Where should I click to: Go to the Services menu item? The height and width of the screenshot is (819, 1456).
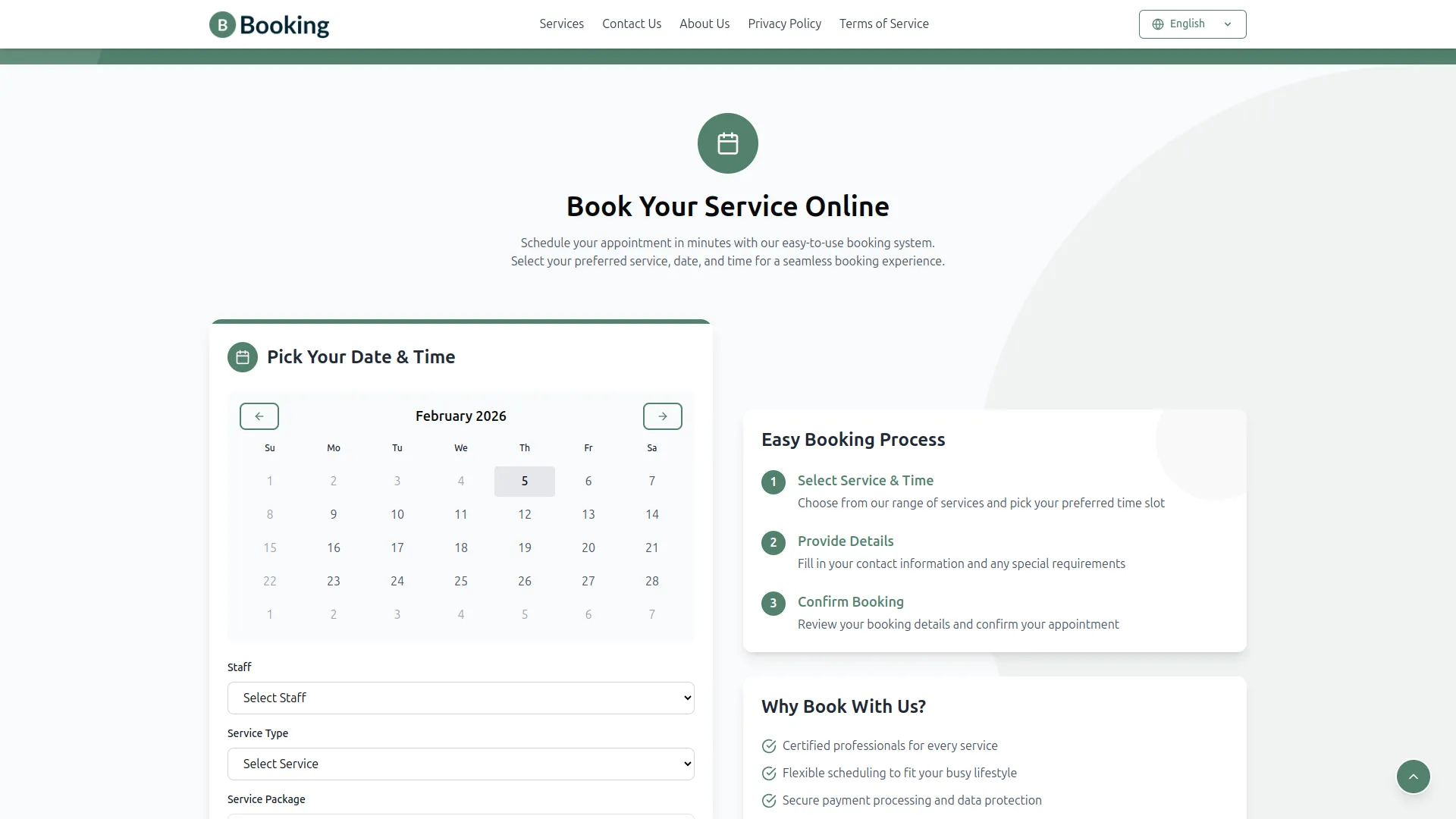(x=561, y=24)
